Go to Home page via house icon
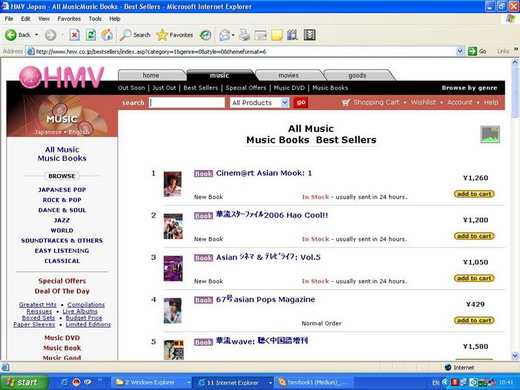Viewport: 520px width, 390px height. pyautogui.click(x=107, y=35)
